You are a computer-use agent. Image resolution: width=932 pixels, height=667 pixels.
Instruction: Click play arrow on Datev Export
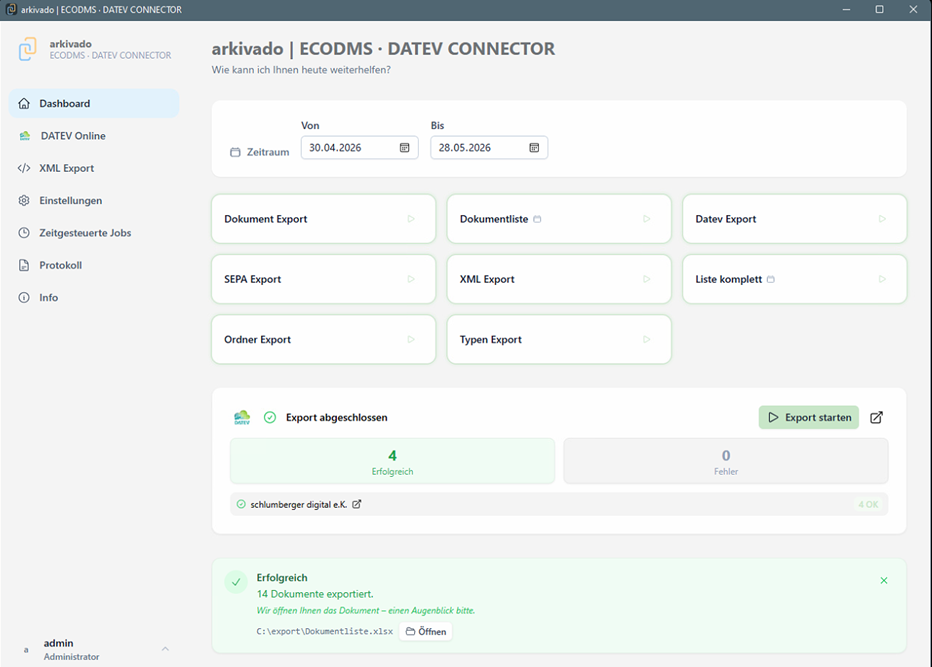click(x=883, y=219)
